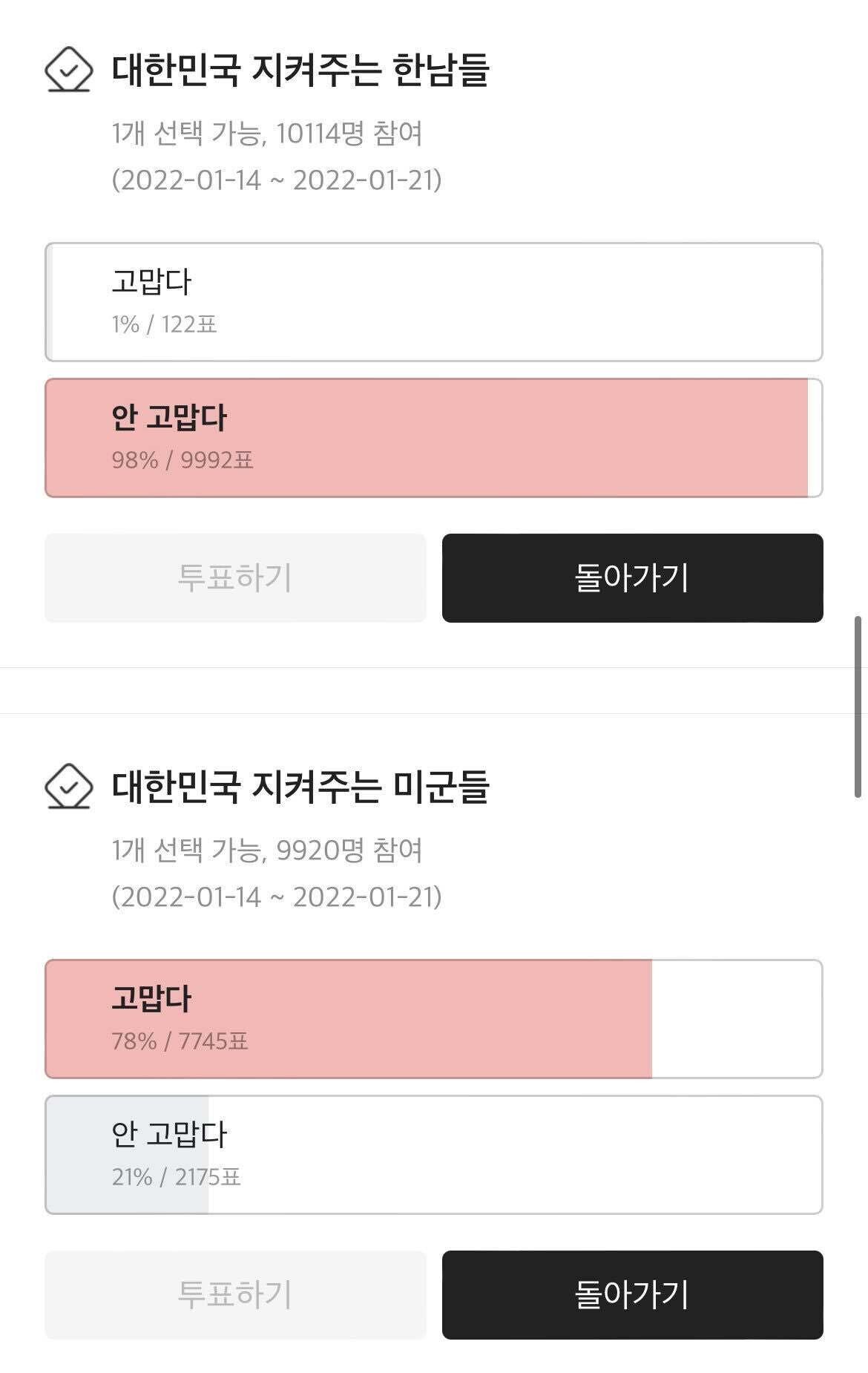868x1373 pixels.
Task: Choose 안 고맙다 in the 미군들 poll
Action: pos(433,1155)
